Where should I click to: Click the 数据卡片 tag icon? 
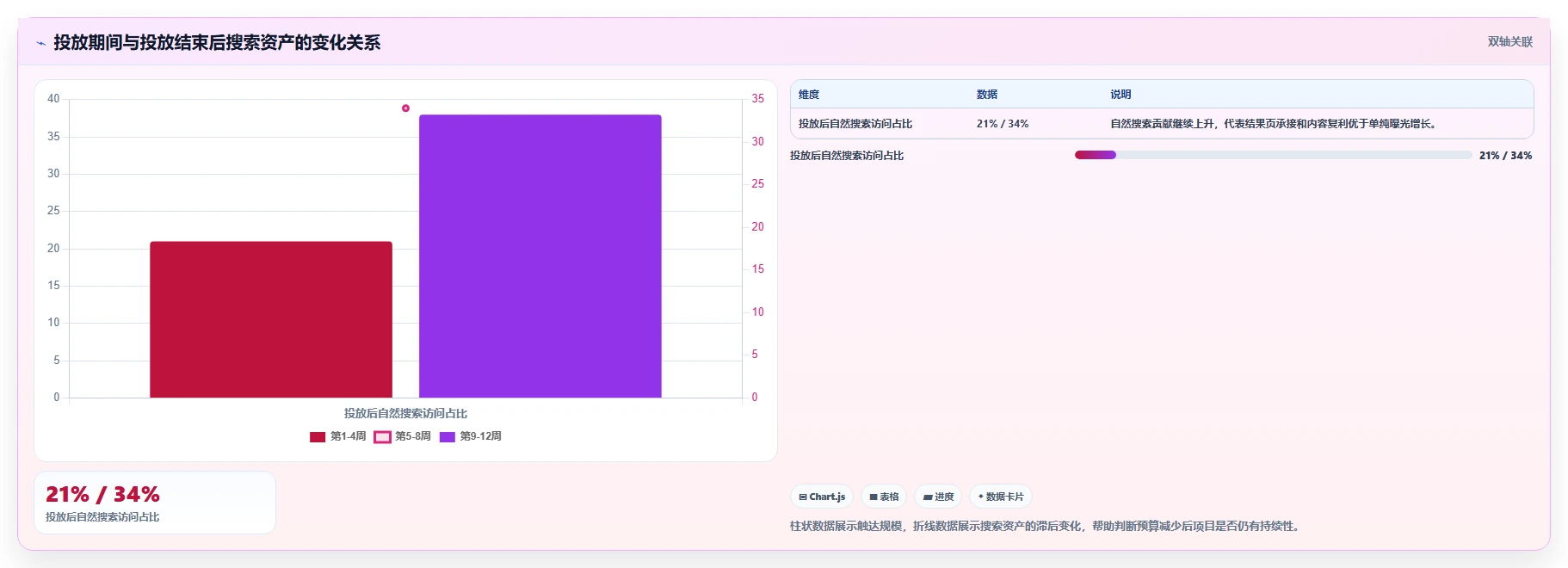981,497
